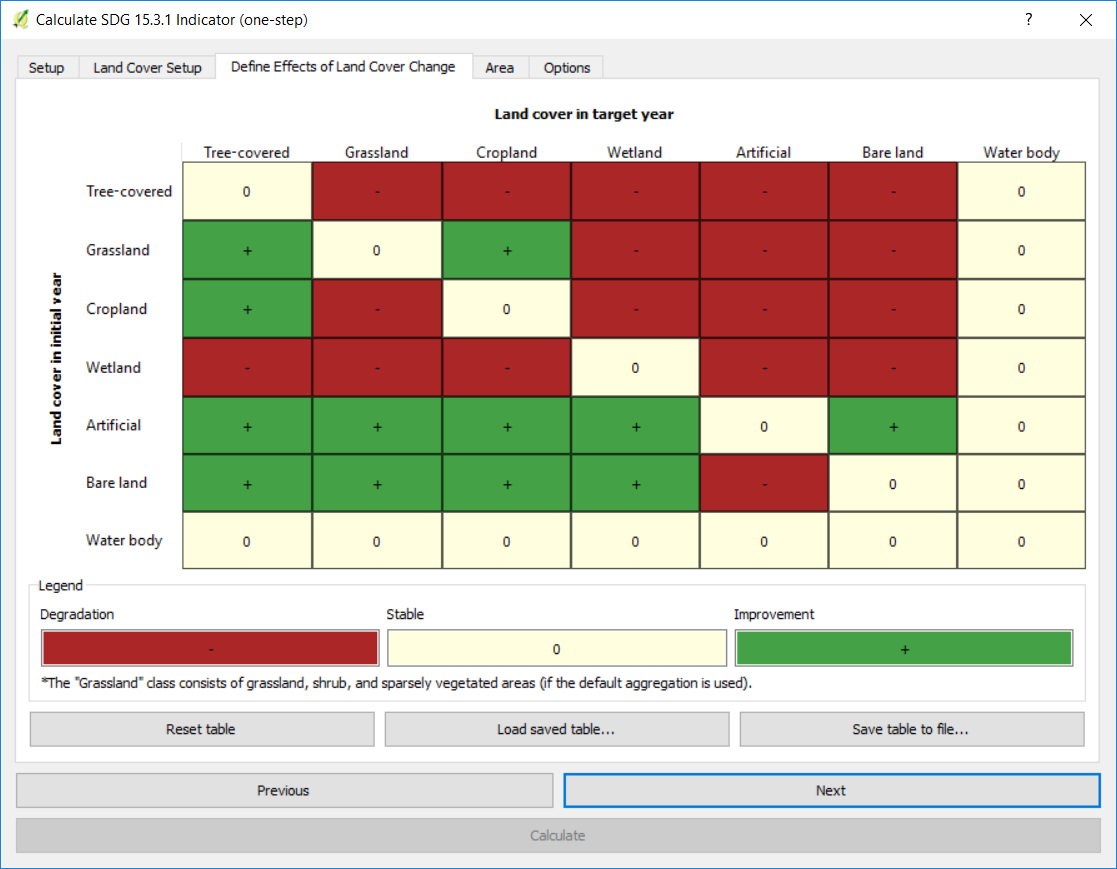This screenshot has height=869, width=1117.
Task: Switch to the Setup tab
Action: [46, 68]
